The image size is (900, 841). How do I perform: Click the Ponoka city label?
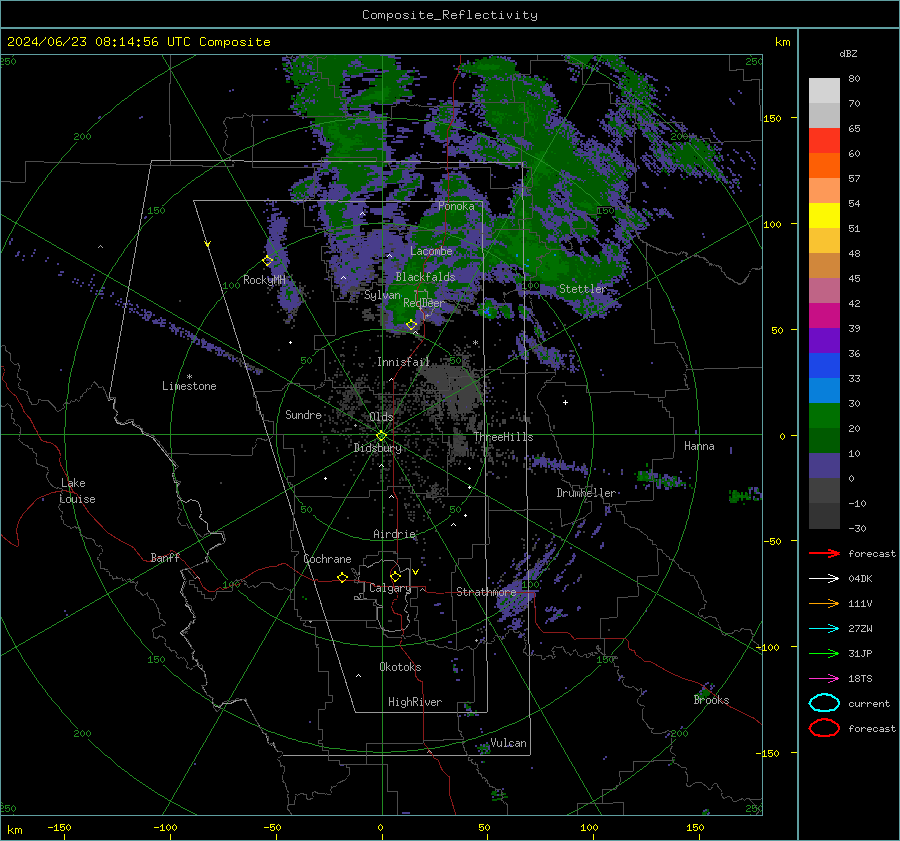(456, 206)
